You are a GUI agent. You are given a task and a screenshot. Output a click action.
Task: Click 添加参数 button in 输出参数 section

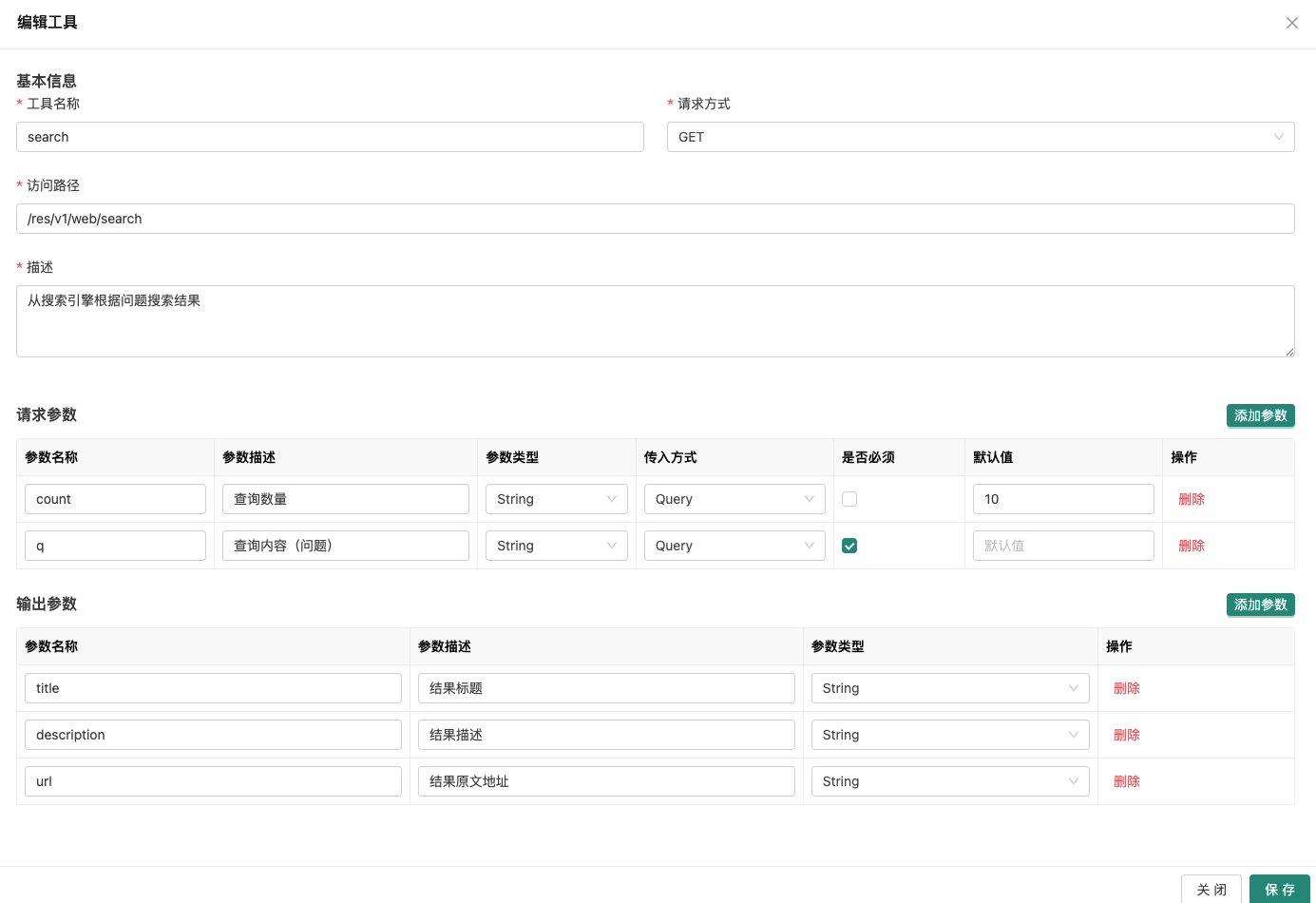point(1260,605)
